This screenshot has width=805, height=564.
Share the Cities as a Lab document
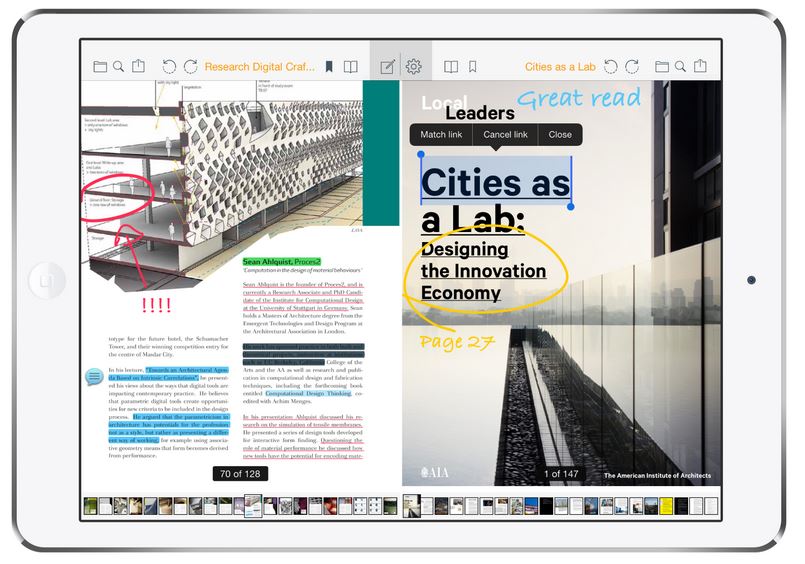pos(700,66)
